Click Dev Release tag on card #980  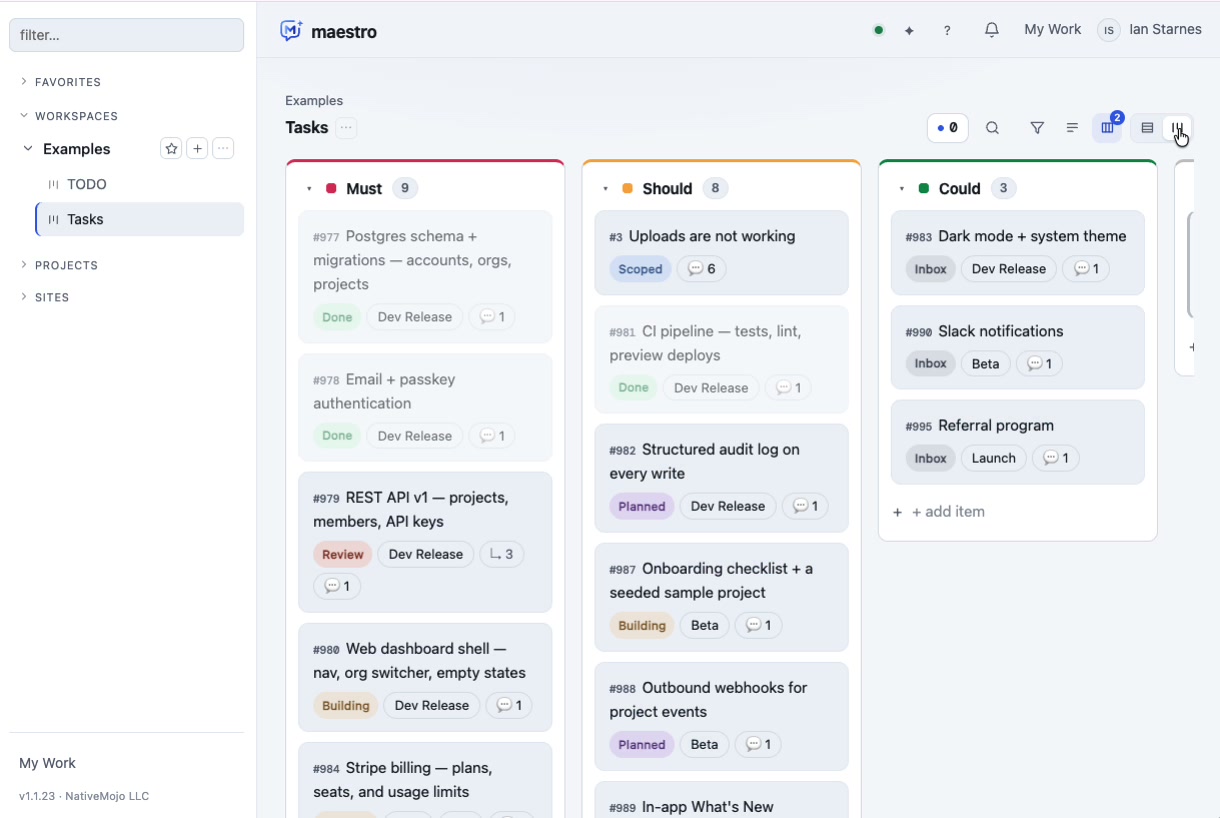click(x=432, y=705)
